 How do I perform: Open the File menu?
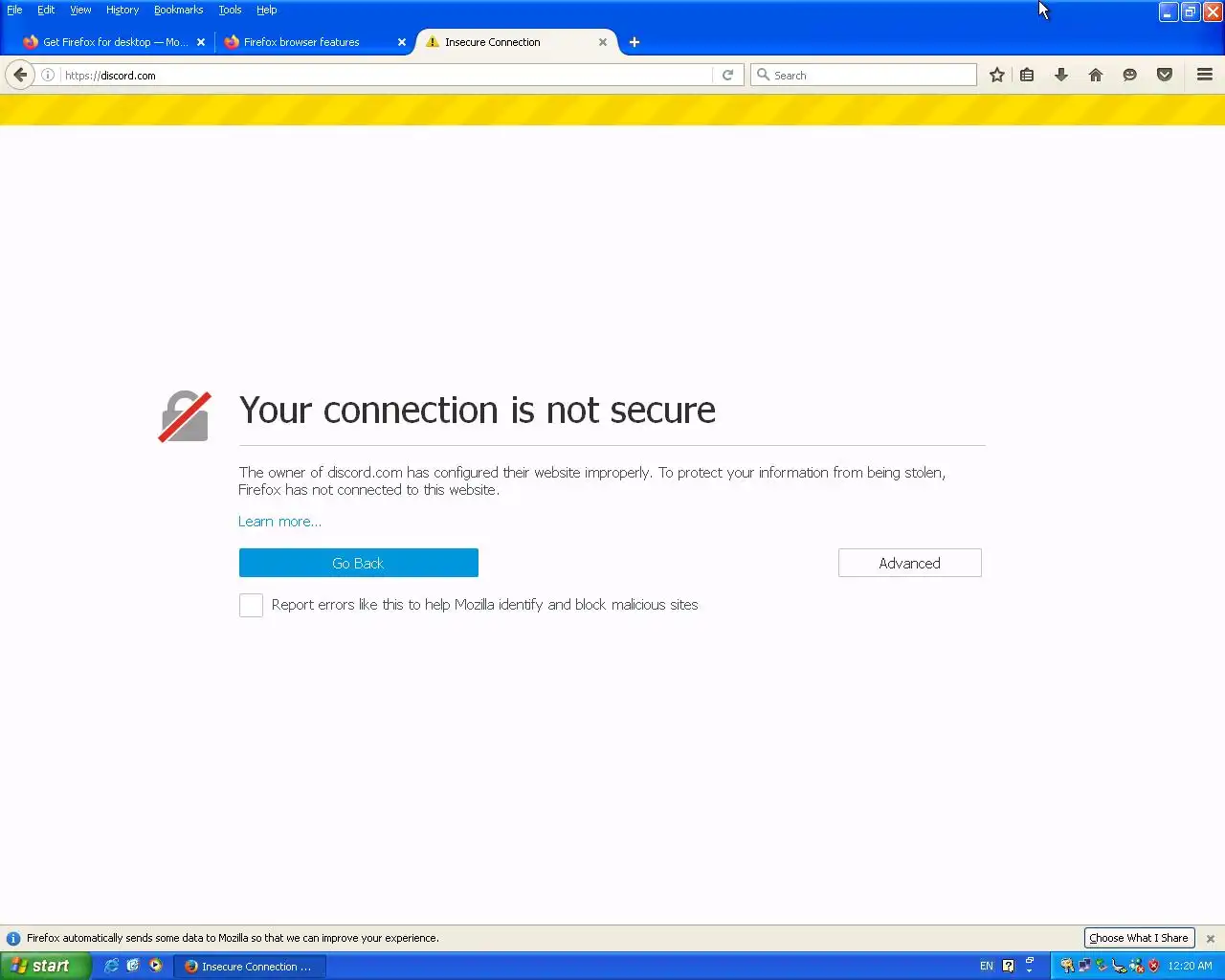(14, 10)
